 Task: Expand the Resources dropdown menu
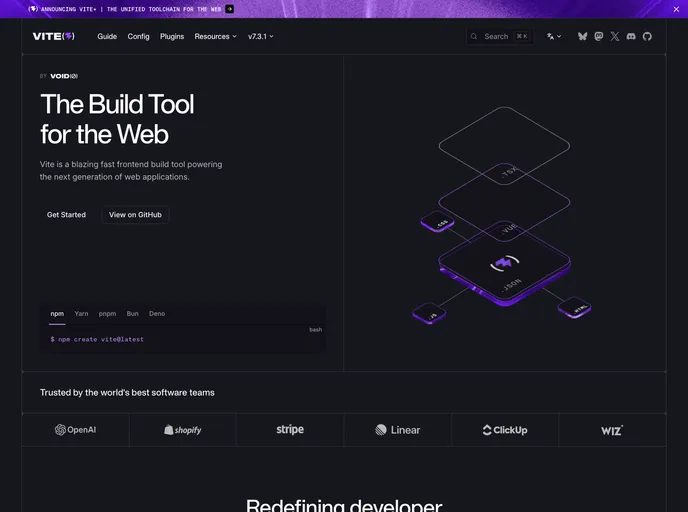(215, 36)
